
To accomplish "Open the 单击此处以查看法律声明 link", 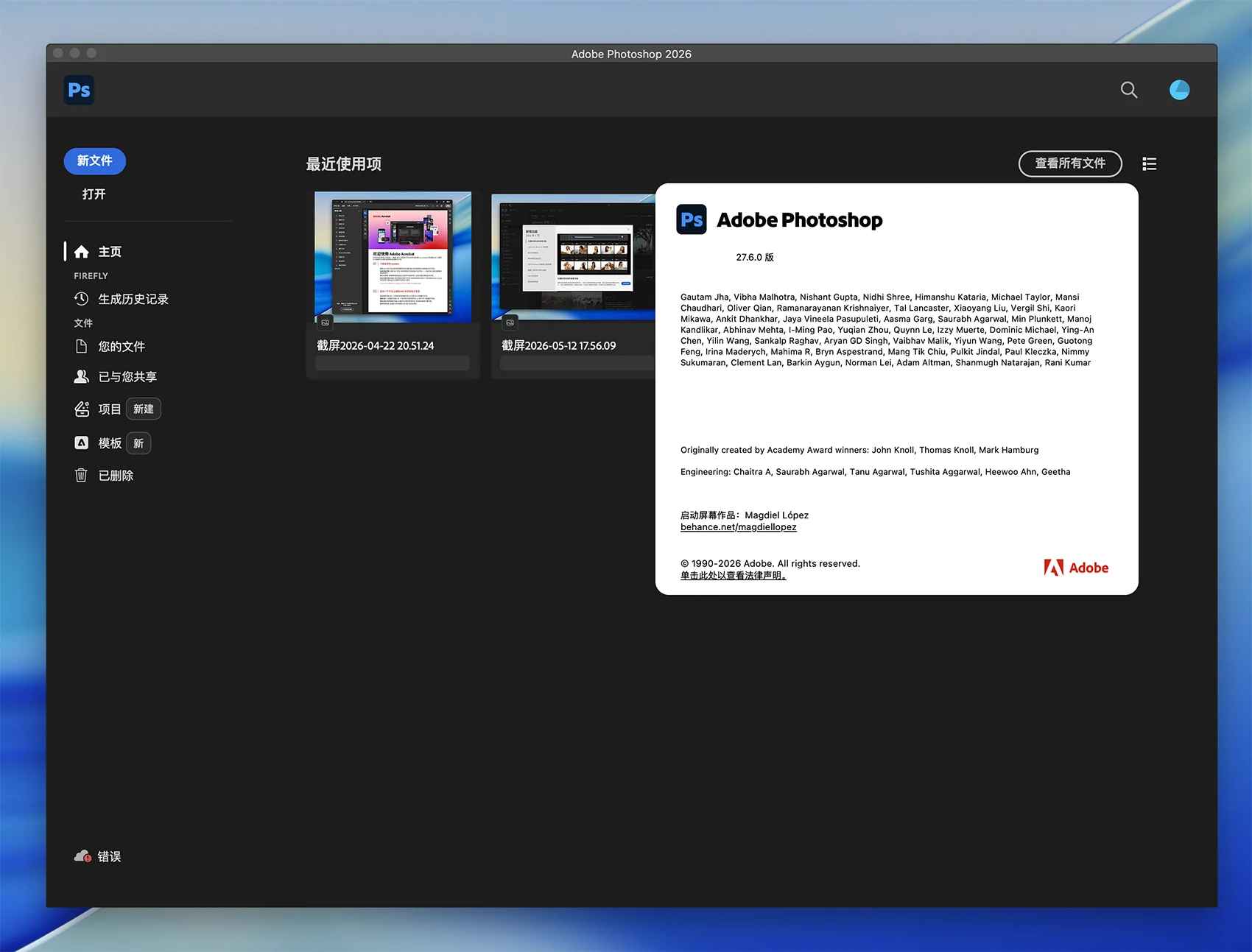I will pyautogui.click(x=733, y=576).
